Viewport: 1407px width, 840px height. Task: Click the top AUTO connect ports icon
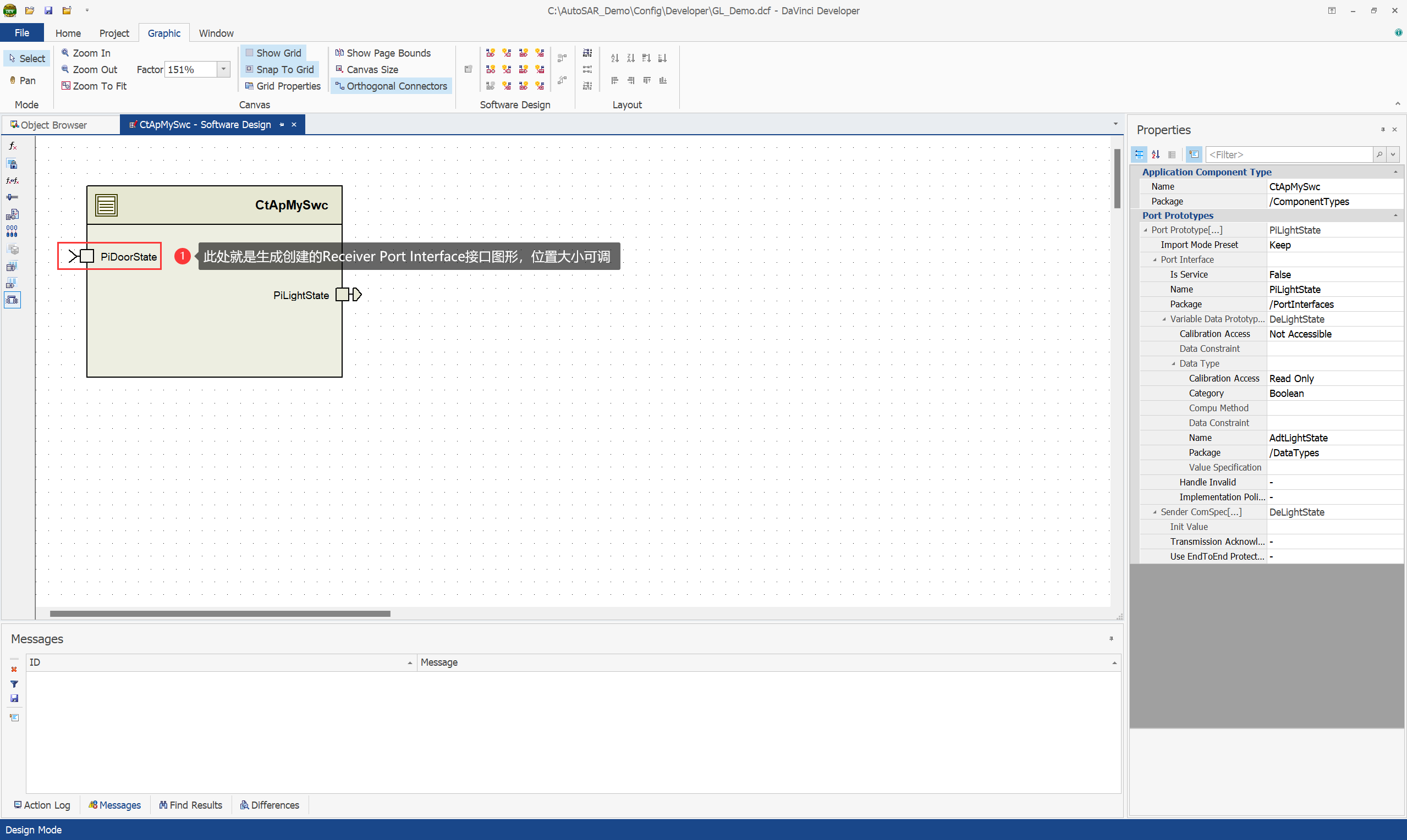pos(587,53)
